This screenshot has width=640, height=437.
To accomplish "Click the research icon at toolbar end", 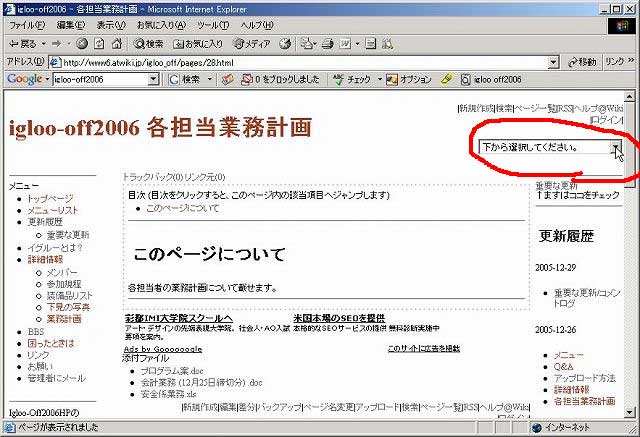I will [x=387, y=44].
